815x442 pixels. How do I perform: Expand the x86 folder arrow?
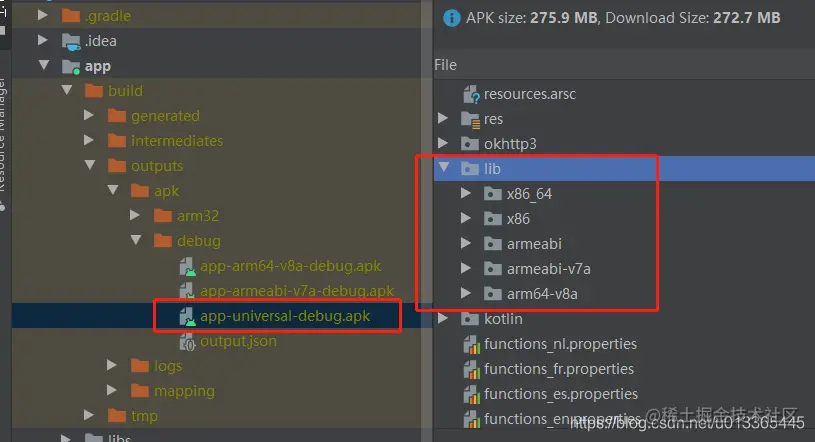click(x=466, y=218)
